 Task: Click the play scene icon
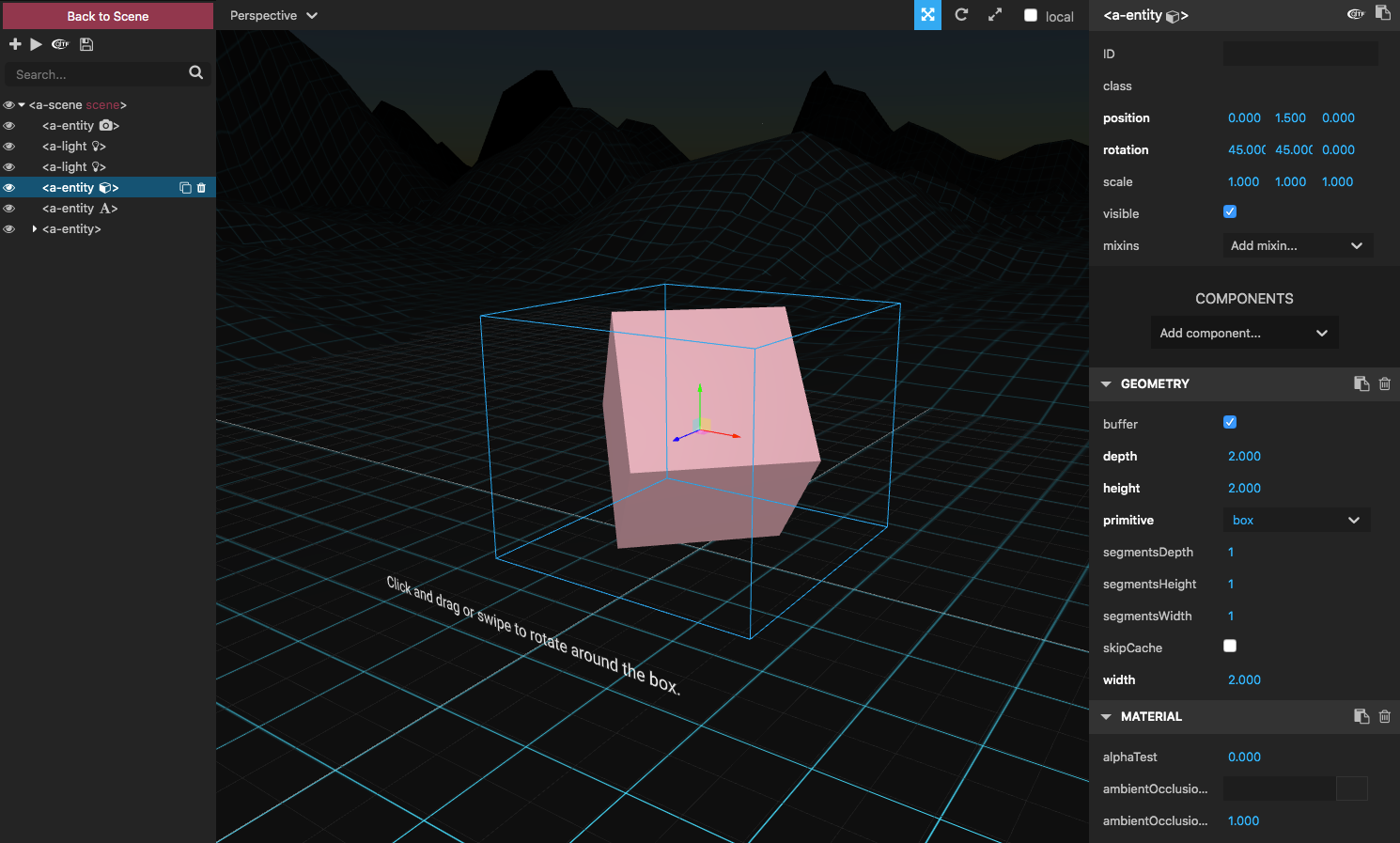pos(36,44)
